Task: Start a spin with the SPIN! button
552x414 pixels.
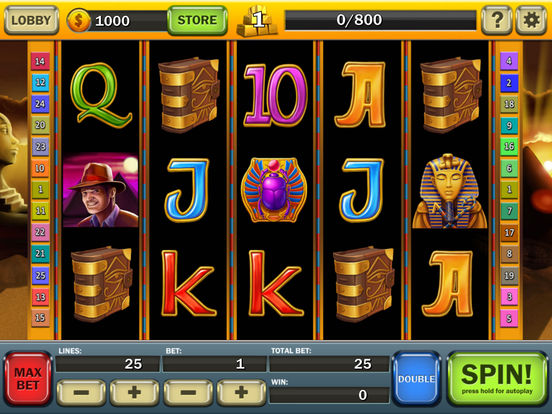Action: pos(497,379)
